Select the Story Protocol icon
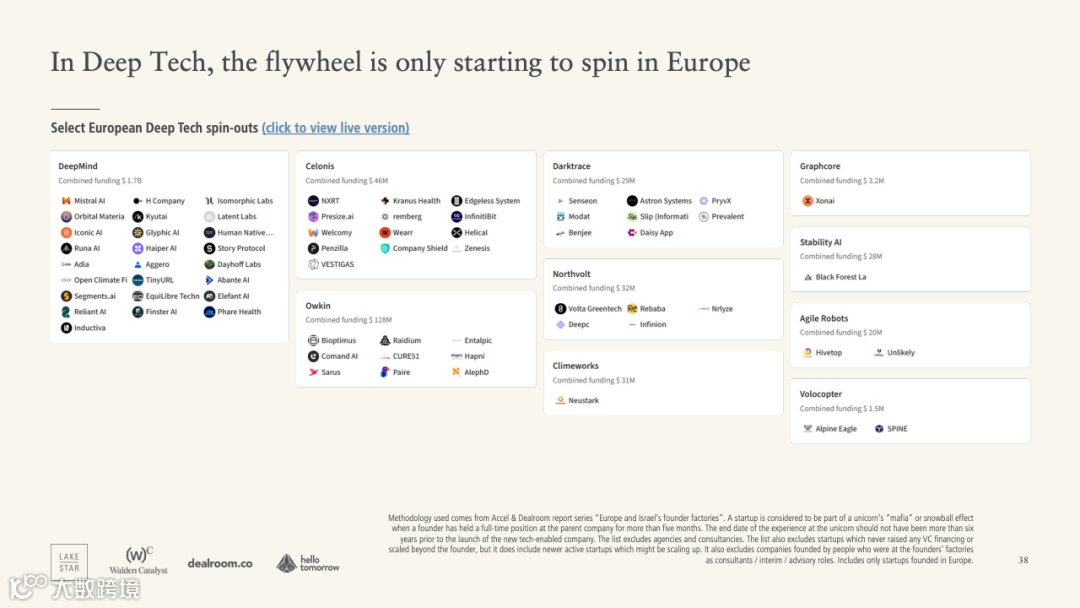Viewport: 1080px width, 608px height. (209, 248)
